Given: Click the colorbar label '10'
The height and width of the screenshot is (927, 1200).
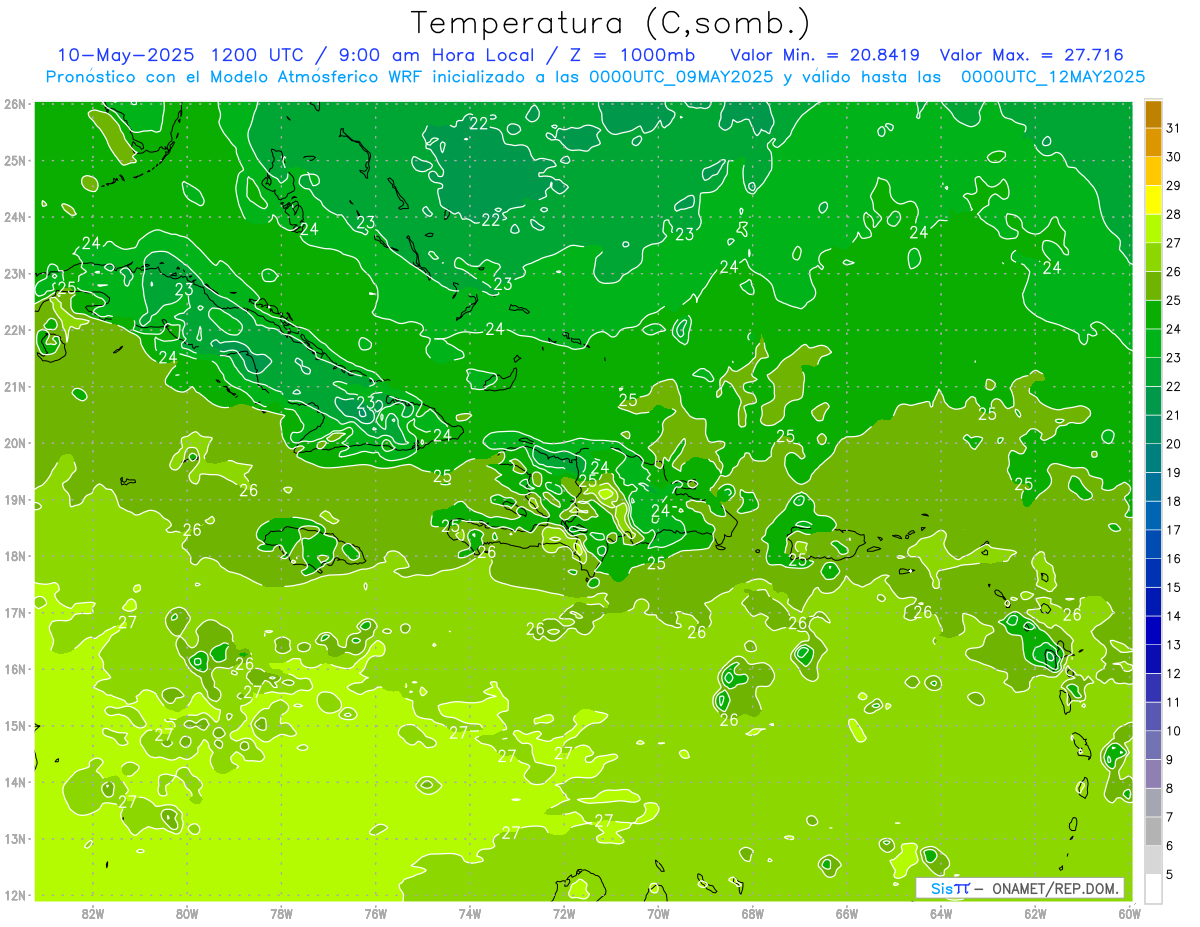Looking at the screenshot, I should click(x=1174, y=731).
